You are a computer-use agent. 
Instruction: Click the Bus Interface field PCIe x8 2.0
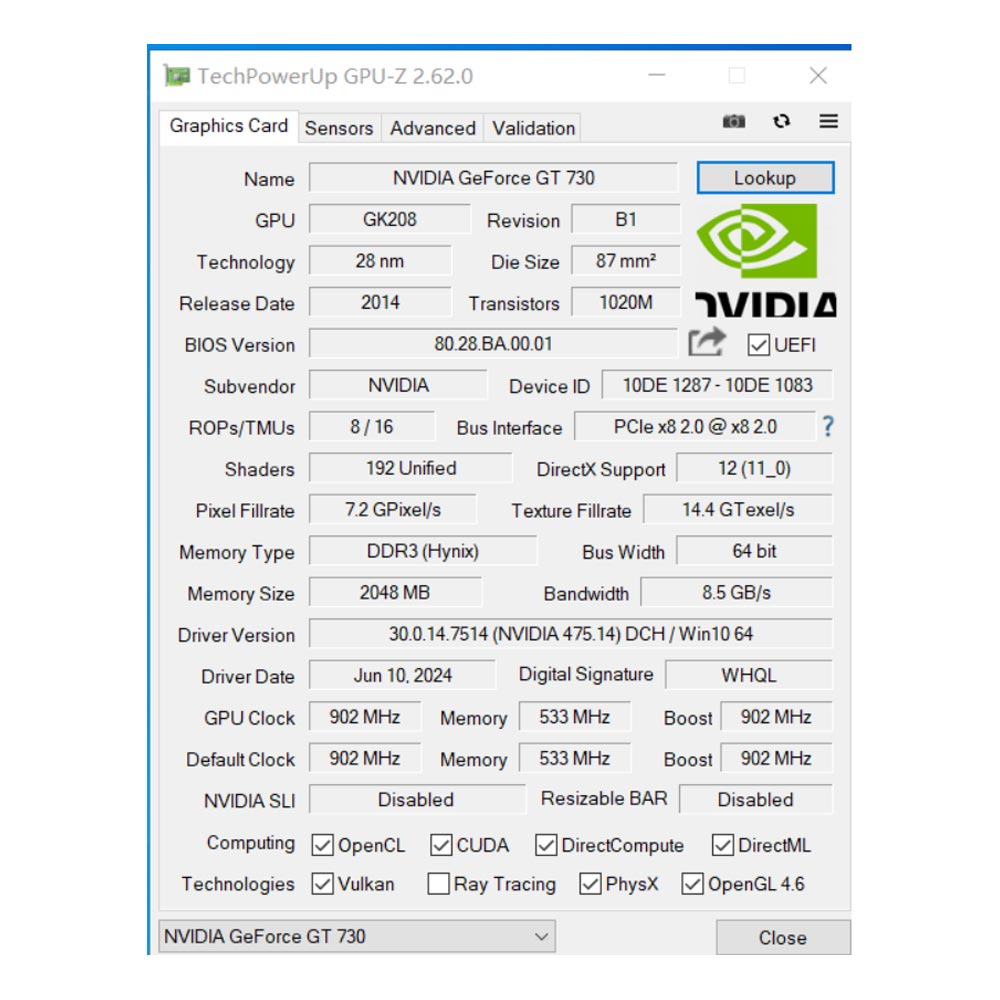click(695, 427)
